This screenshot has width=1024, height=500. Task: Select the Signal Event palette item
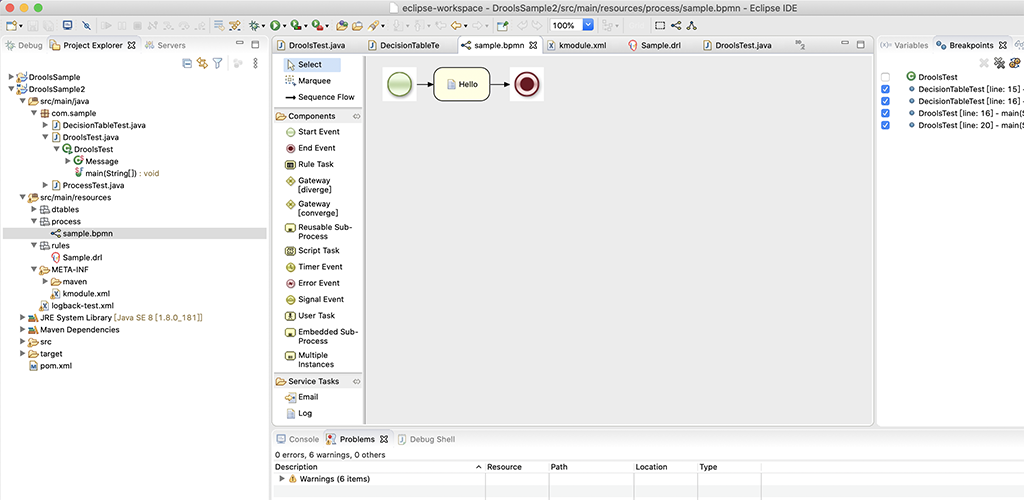tap(315, 300)
